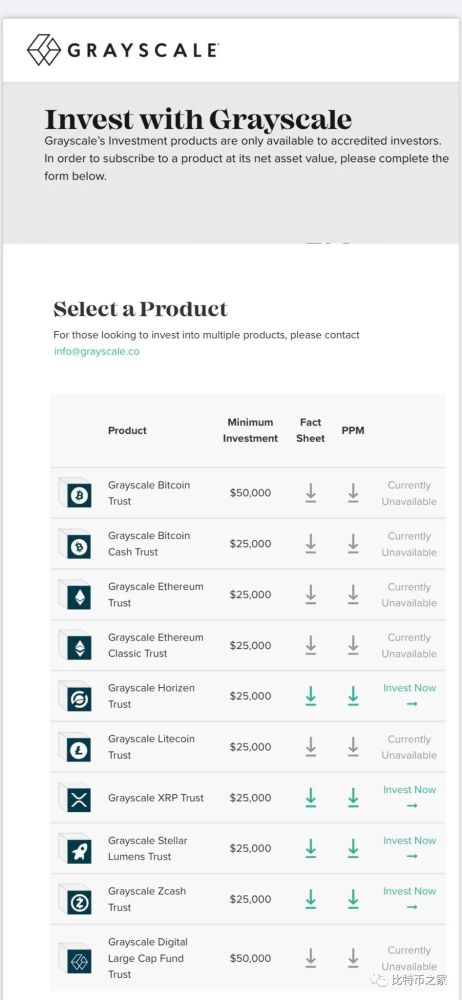Screen dimensions: 462x1000
Task: Download the Stellar Lumens Trust fact sheet
Action: 311,848
